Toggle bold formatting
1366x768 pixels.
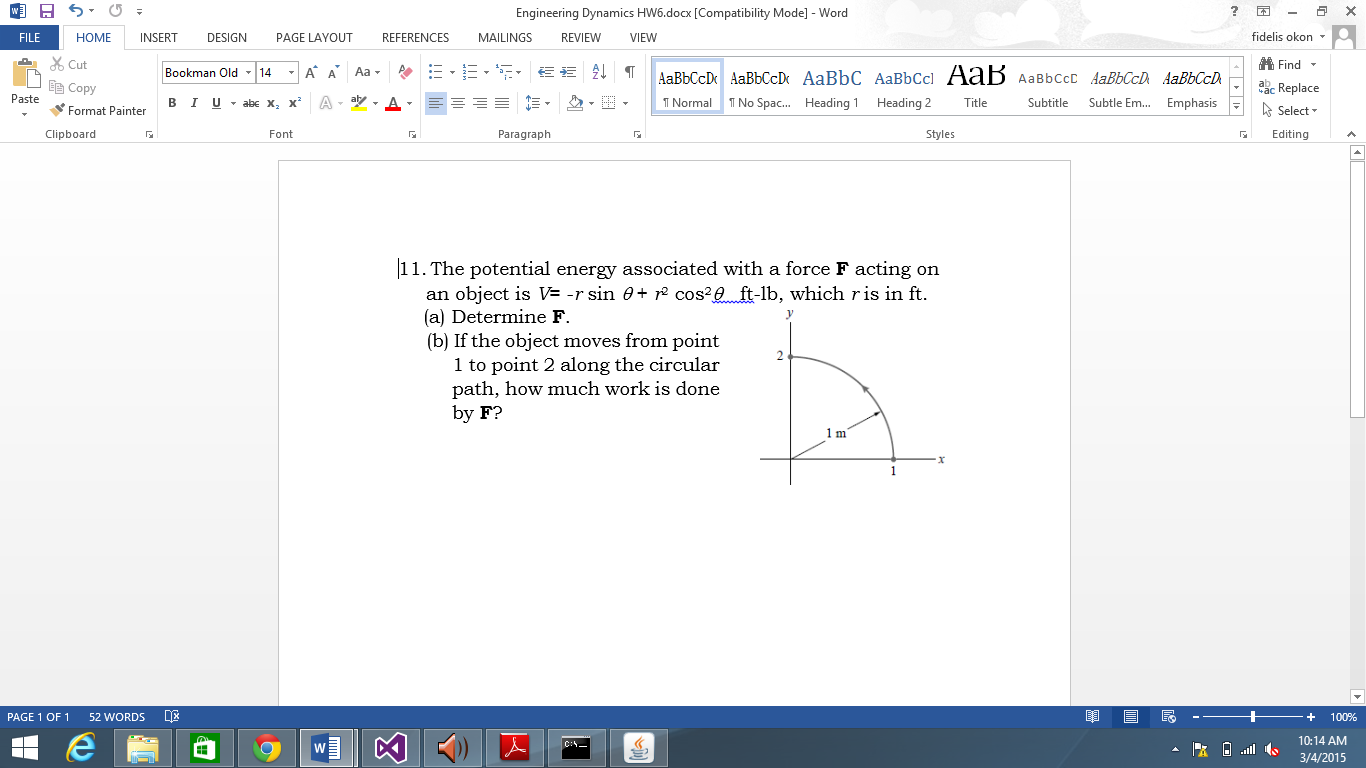[172, 102]
